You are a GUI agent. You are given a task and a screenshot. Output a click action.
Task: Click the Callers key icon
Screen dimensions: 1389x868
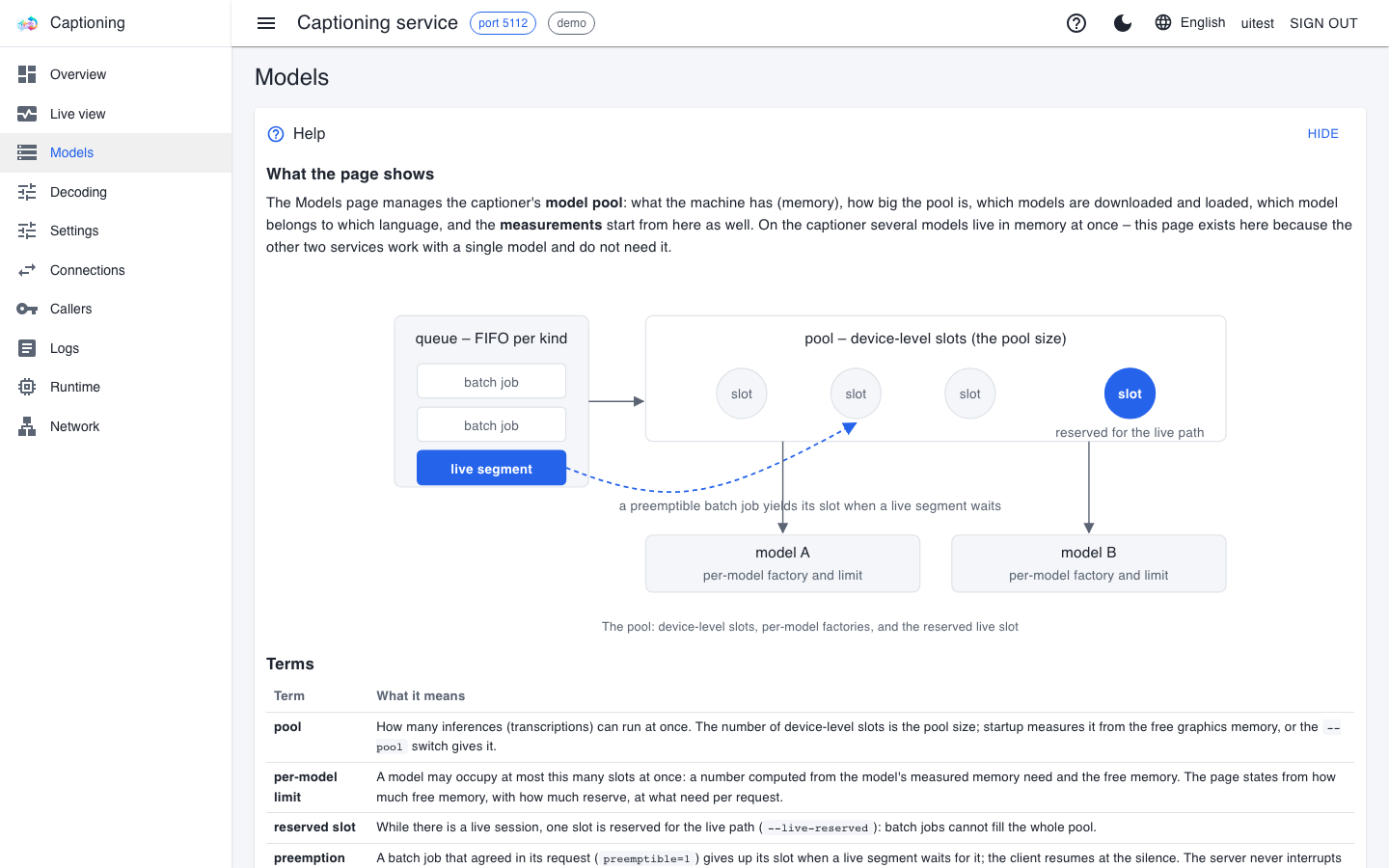point(27,309)
